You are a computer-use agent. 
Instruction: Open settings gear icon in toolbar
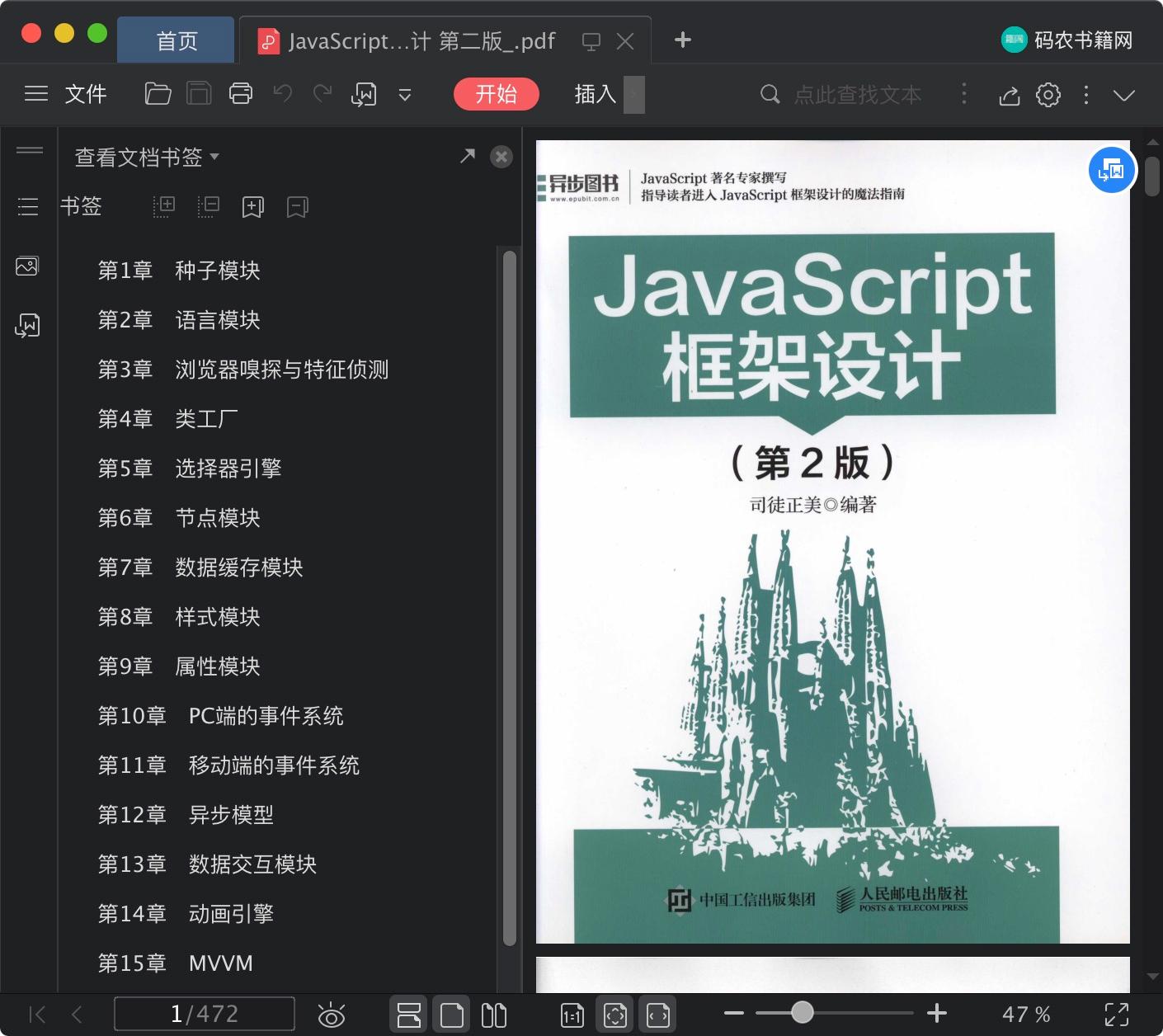pyautogui.click(x=1048, y=95)
